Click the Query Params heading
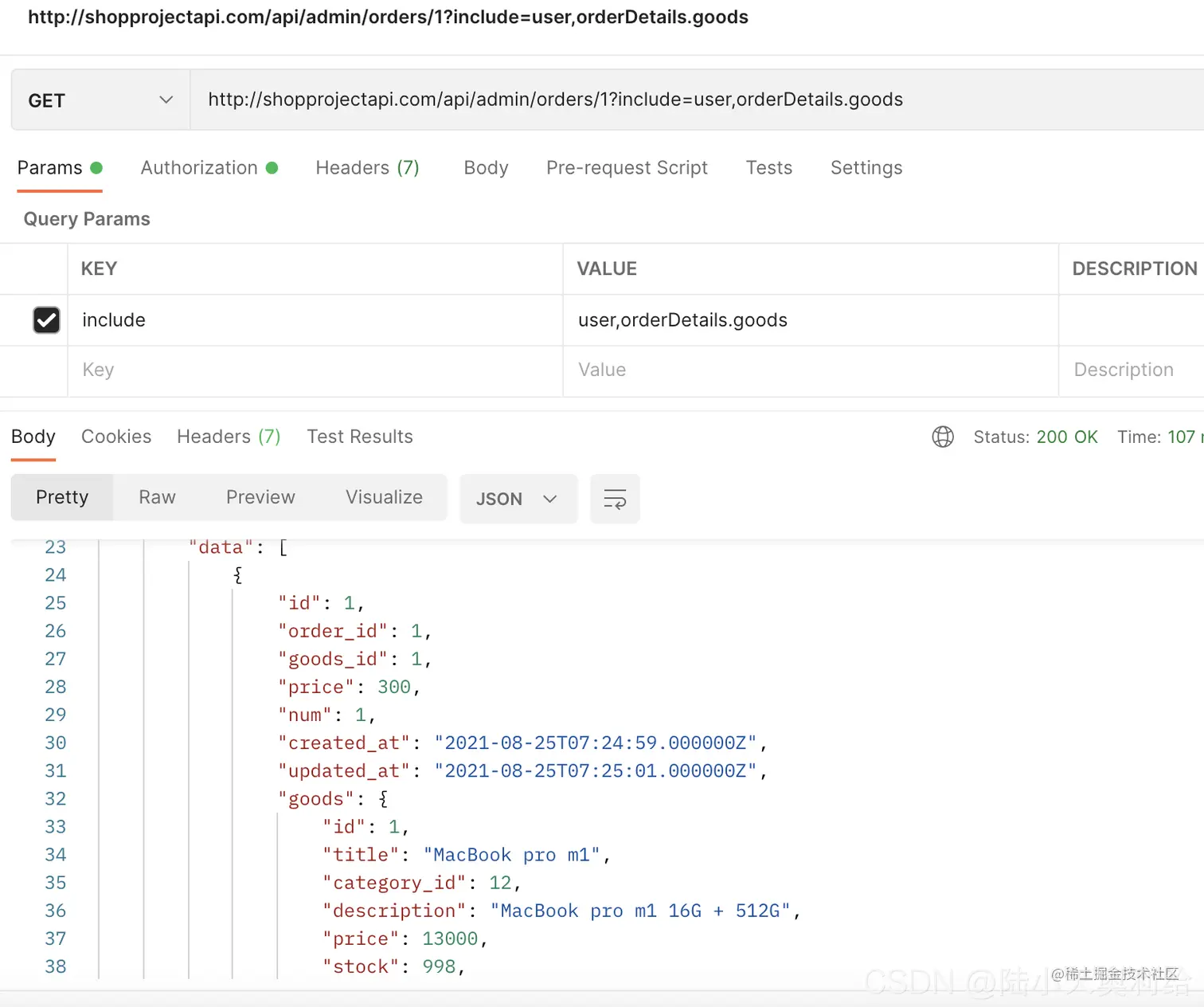 87,219
